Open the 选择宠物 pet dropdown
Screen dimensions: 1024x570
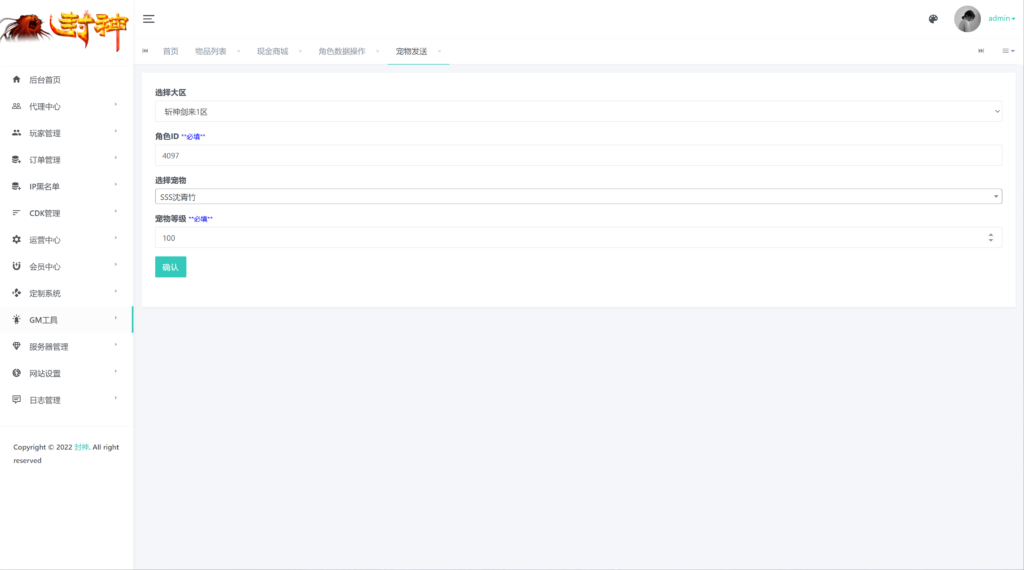[x=578, y=197]
